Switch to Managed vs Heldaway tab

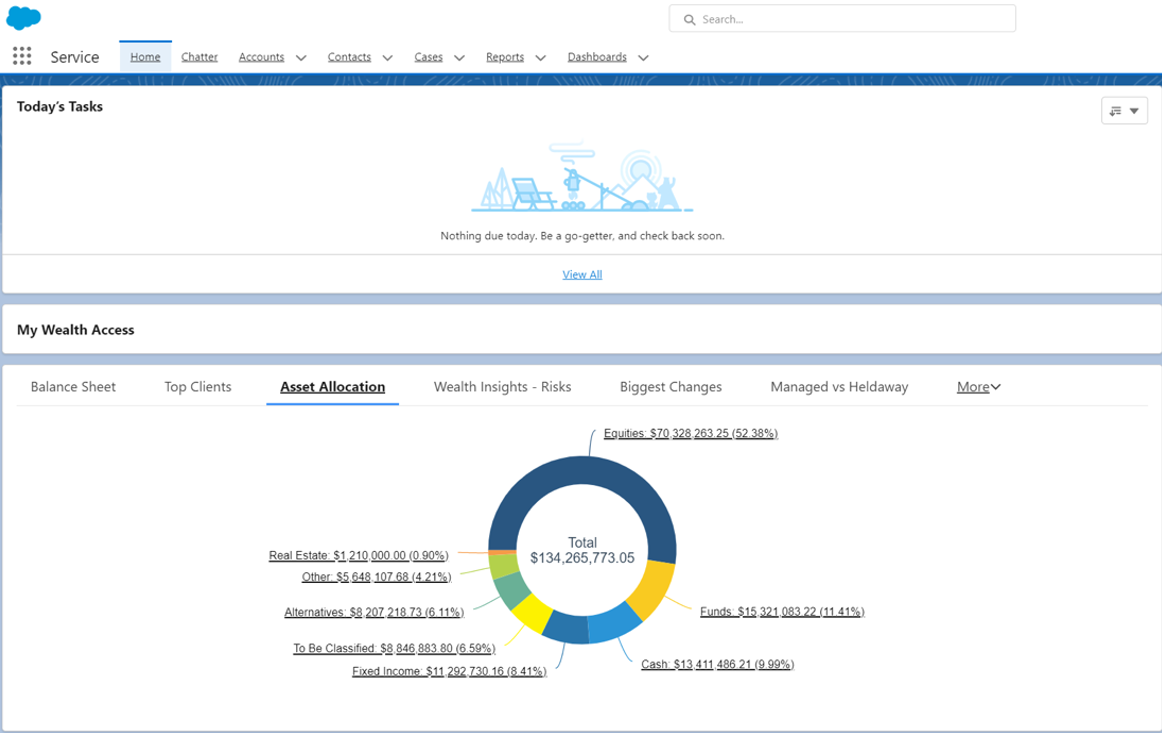(839, 387)
